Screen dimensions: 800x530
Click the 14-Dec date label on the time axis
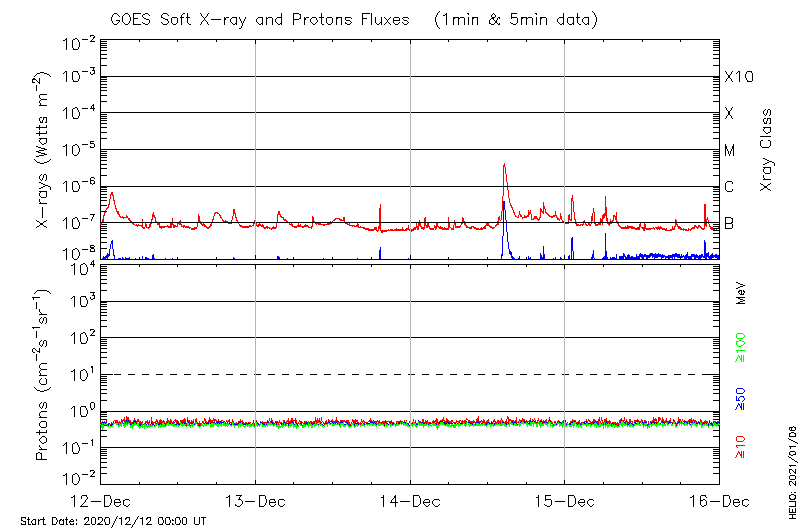410,500
